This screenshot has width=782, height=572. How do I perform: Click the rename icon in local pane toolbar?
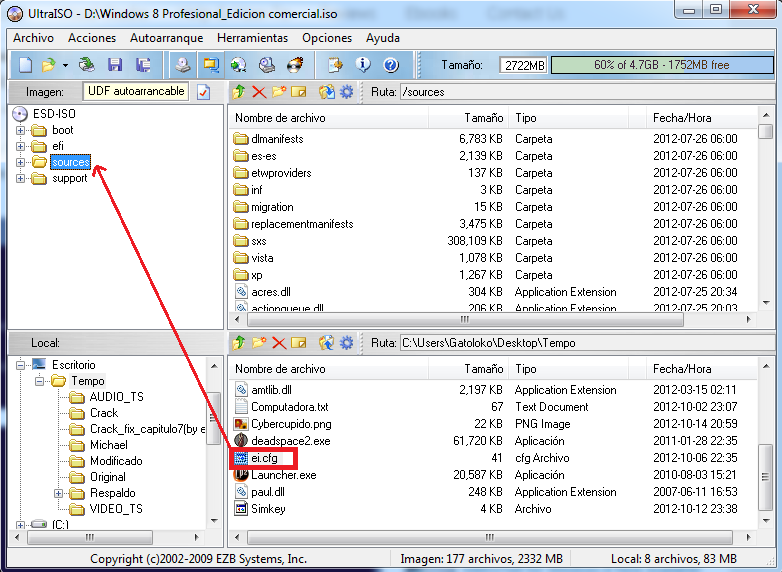299,343
